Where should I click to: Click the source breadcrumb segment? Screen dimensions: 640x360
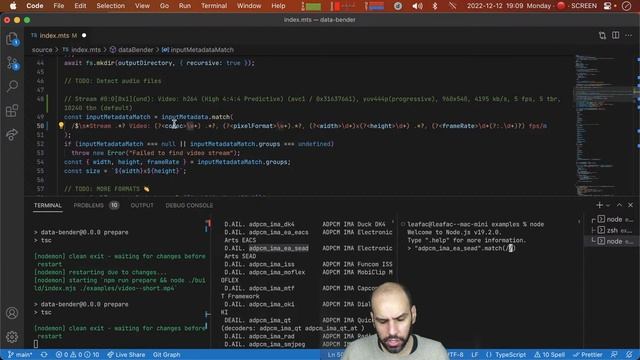coord(42,50)
